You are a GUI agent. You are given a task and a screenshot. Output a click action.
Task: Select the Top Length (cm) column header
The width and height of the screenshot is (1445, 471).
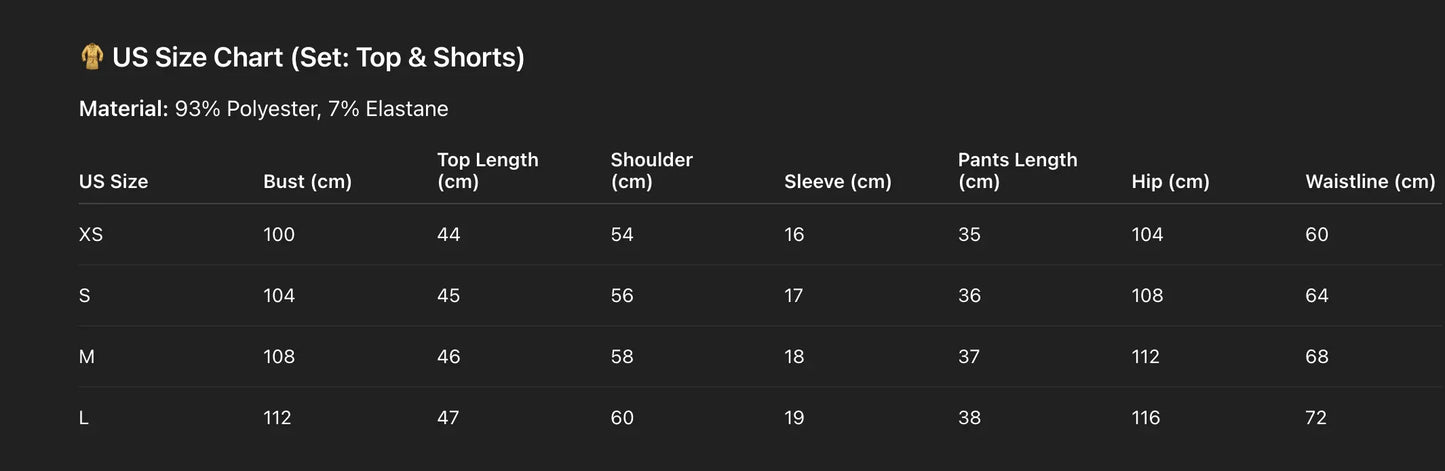[x=487, y=171]
